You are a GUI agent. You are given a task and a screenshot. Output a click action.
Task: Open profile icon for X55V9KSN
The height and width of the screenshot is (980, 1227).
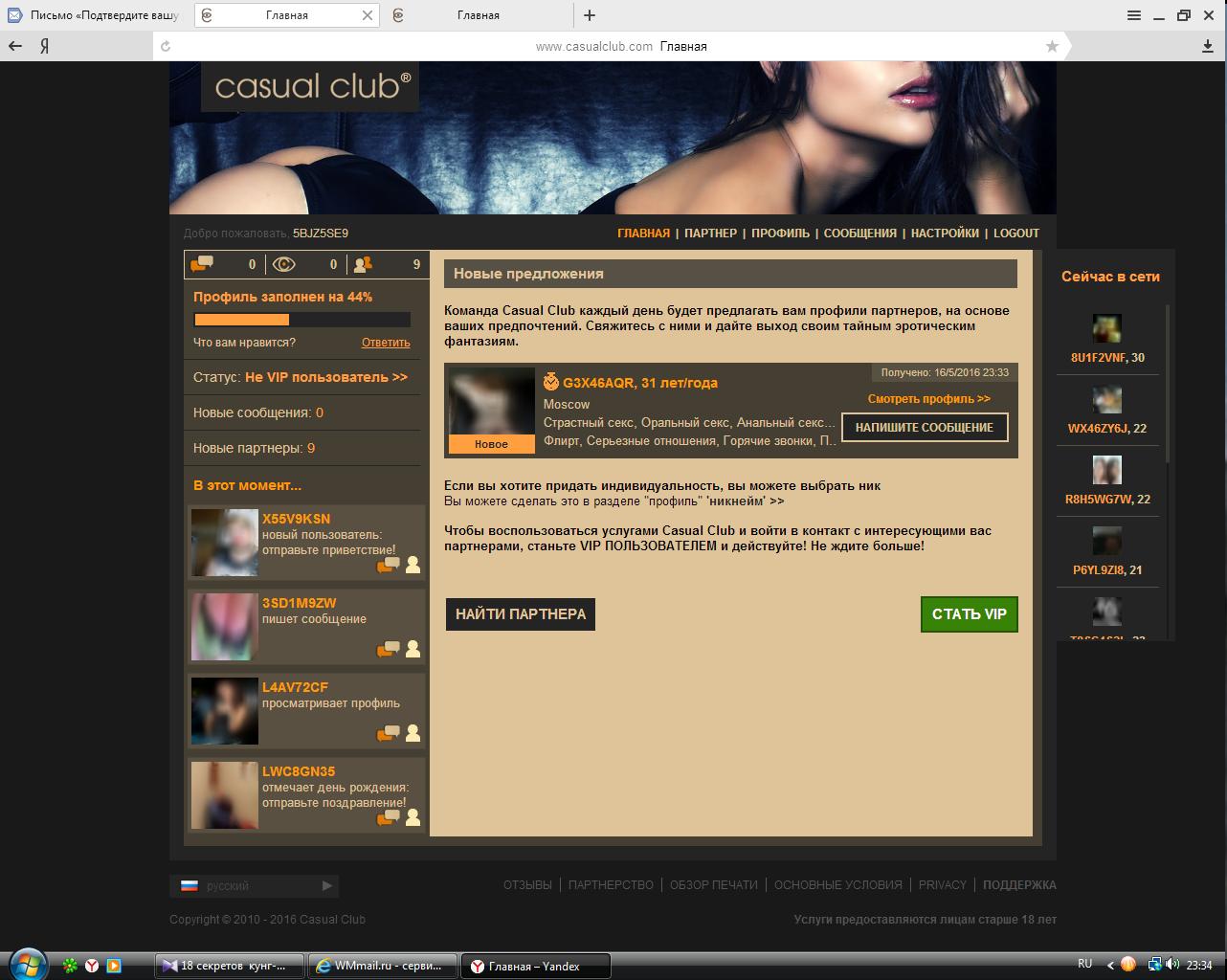(x=413, y=565)
